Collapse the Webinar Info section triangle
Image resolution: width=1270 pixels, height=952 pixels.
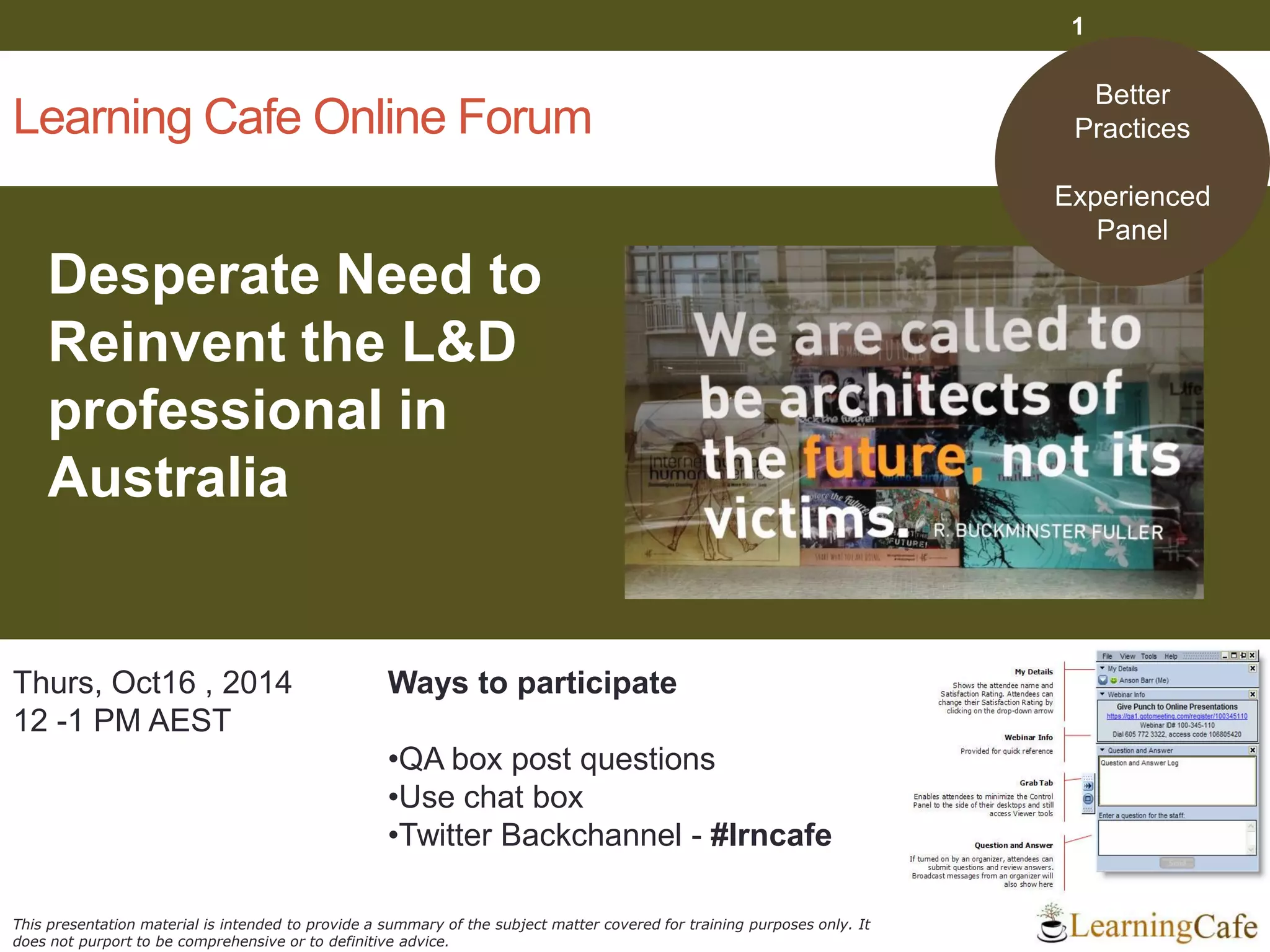pos(1103,695)
